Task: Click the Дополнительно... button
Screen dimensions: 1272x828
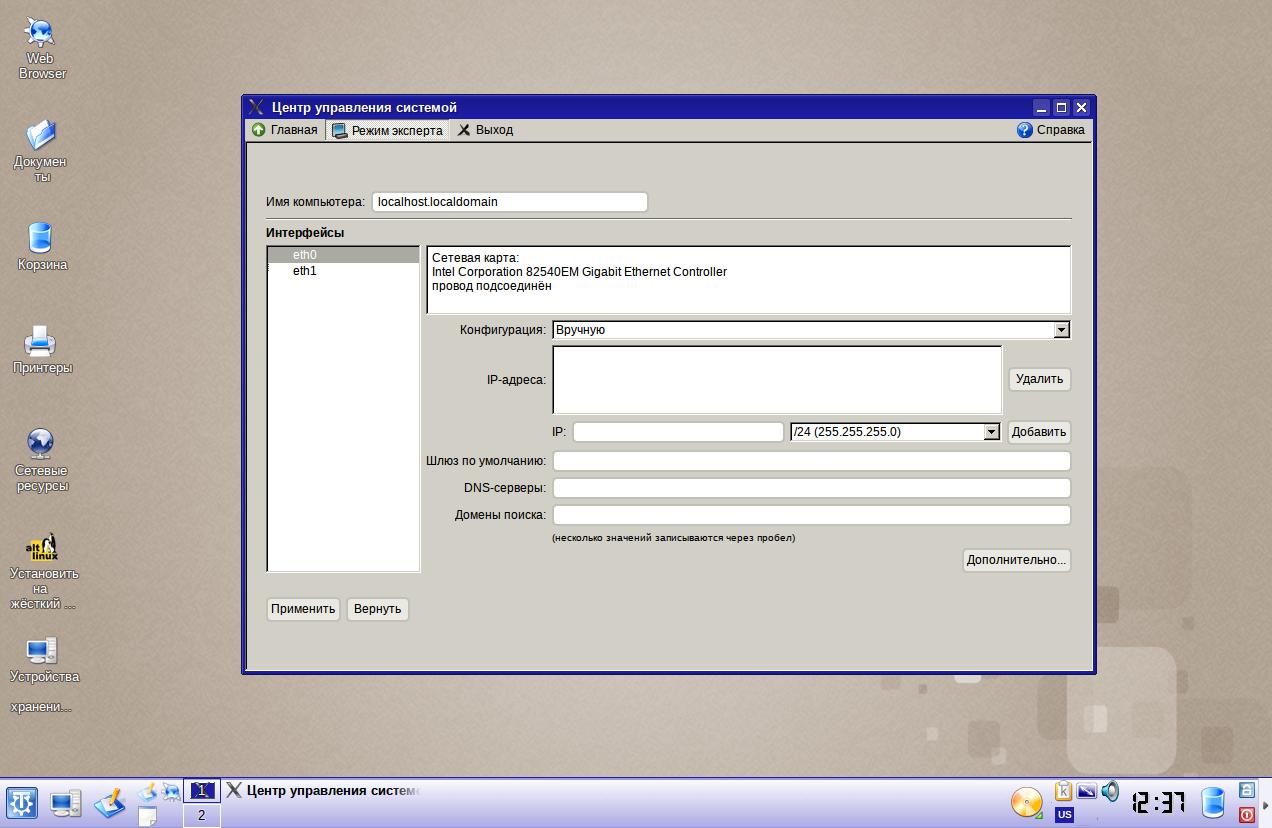Action: [1016, 560]
